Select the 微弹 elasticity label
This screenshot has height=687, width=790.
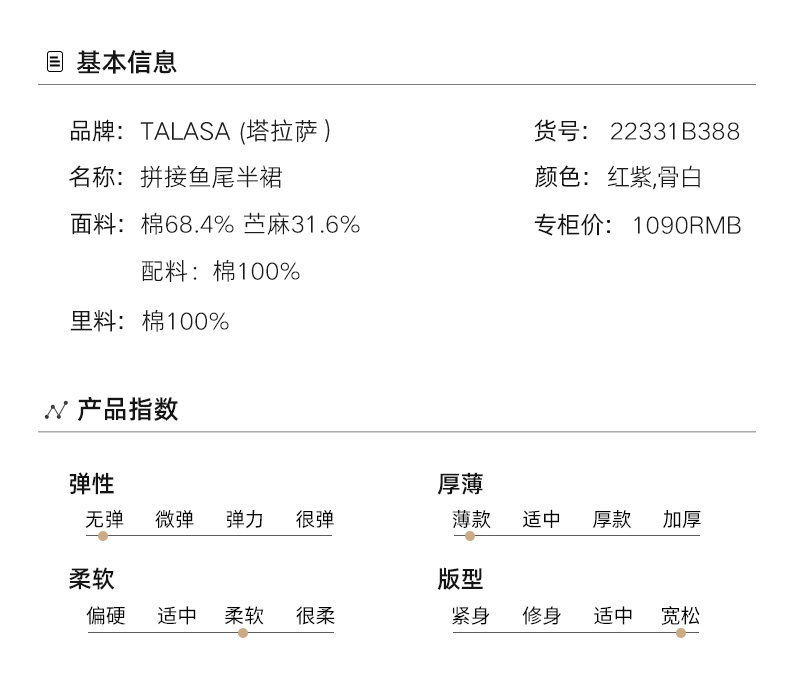click(174, 519)
